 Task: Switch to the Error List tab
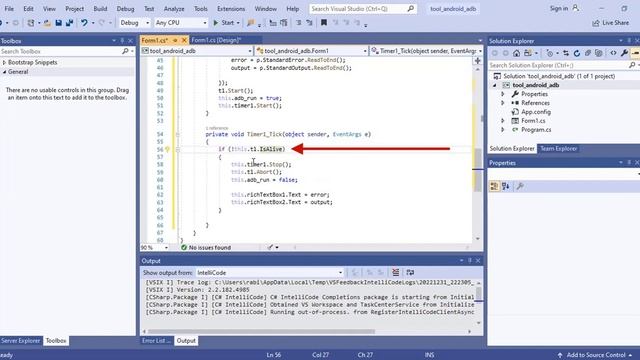click(156, 340)
